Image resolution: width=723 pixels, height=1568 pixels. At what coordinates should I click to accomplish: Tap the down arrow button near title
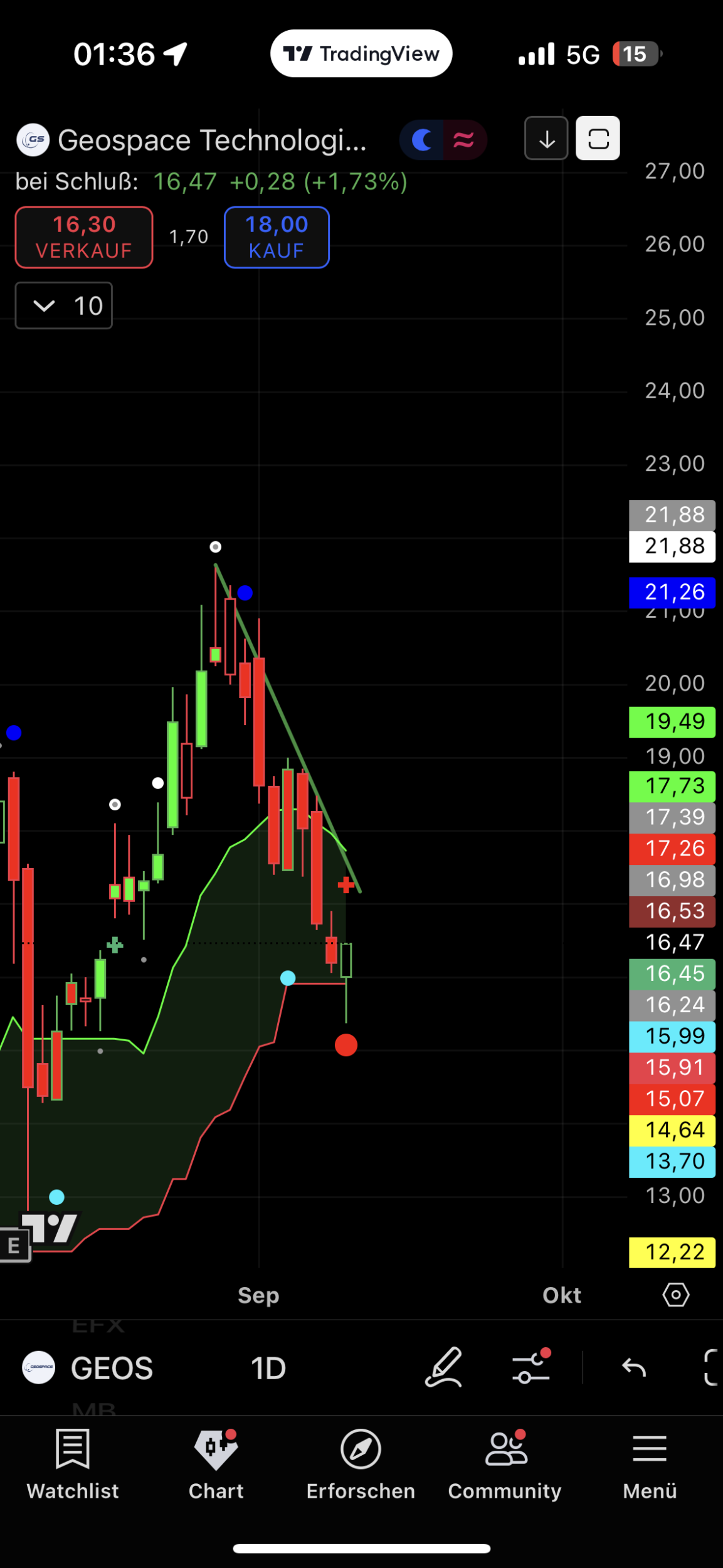coord(546,139)
